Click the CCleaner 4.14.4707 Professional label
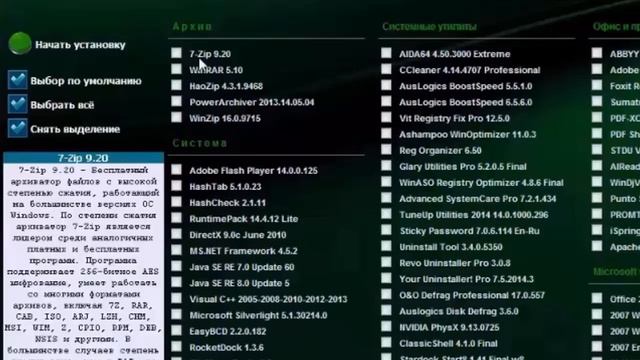This screenshot has height=360, width=640. tap(470, 70)
